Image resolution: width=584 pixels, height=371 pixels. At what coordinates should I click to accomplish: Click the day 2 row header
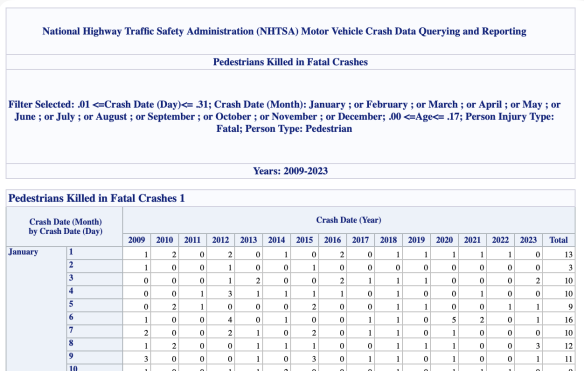95,266
